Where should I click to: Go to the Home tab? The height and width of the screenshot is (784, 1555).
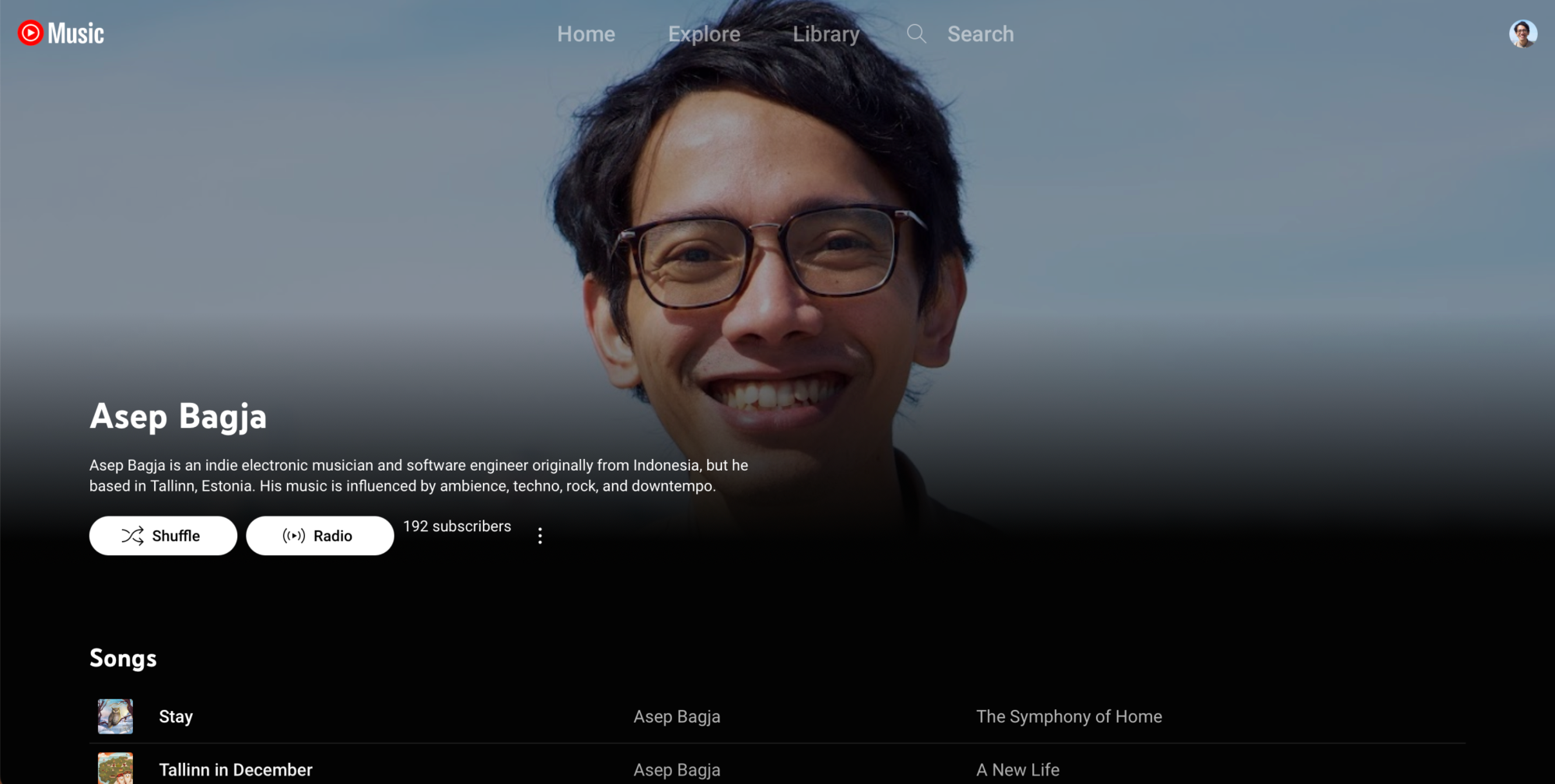coord(586,34)
